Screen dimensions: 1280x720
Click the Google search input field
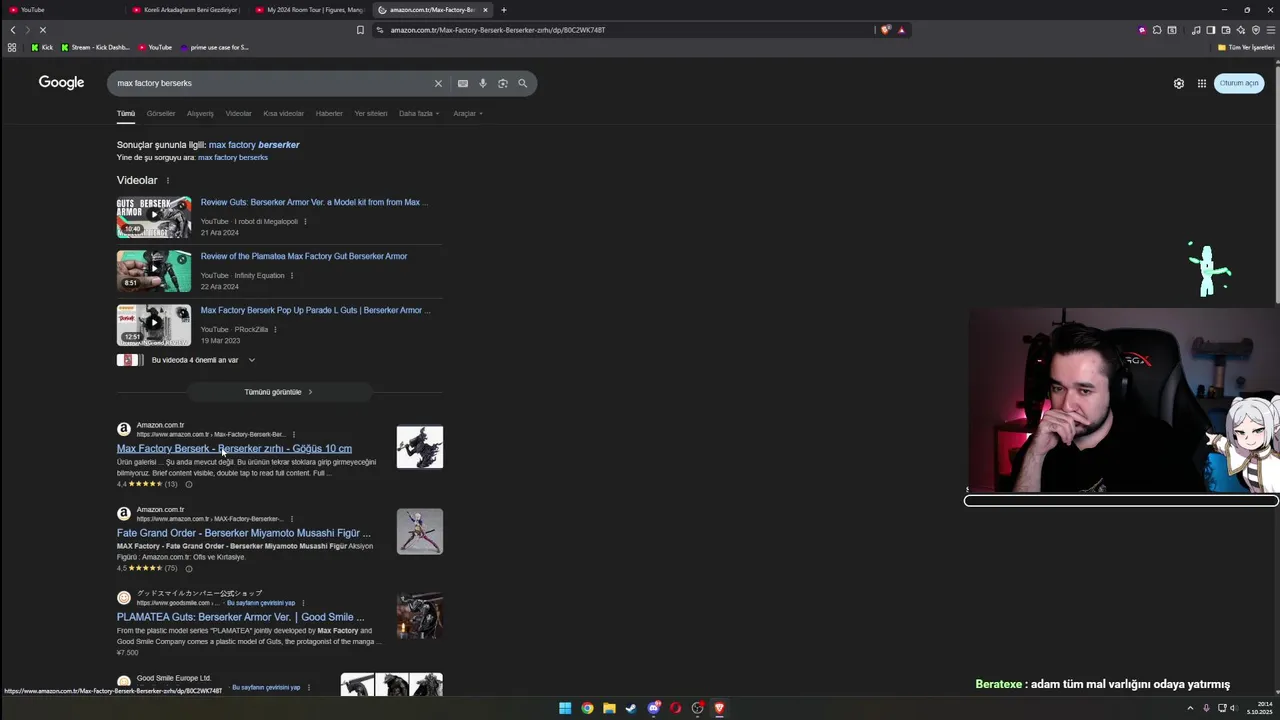click(270, 83)
